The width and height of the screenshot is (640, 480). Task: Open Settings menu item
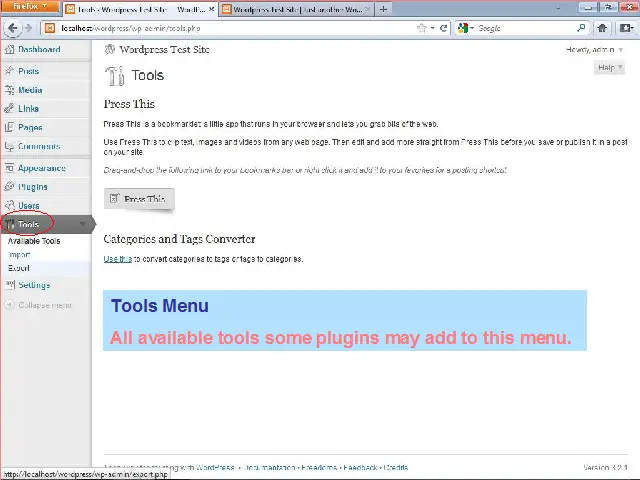point(34,285)
